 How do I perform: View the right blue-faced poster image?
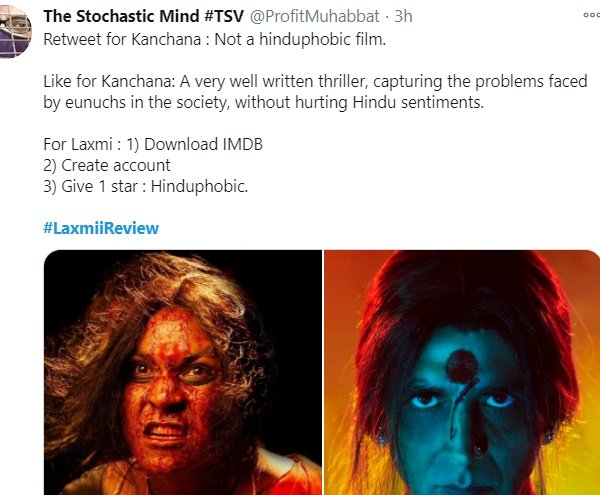[x=462, y=372]
